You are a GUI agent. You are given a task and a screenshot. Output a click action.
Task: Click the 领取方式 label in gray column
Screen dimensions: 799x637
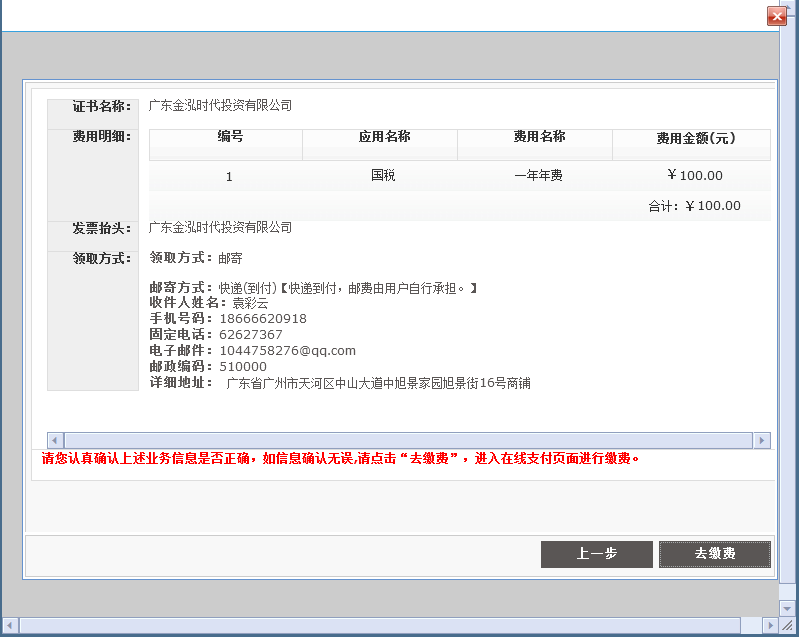101,258
